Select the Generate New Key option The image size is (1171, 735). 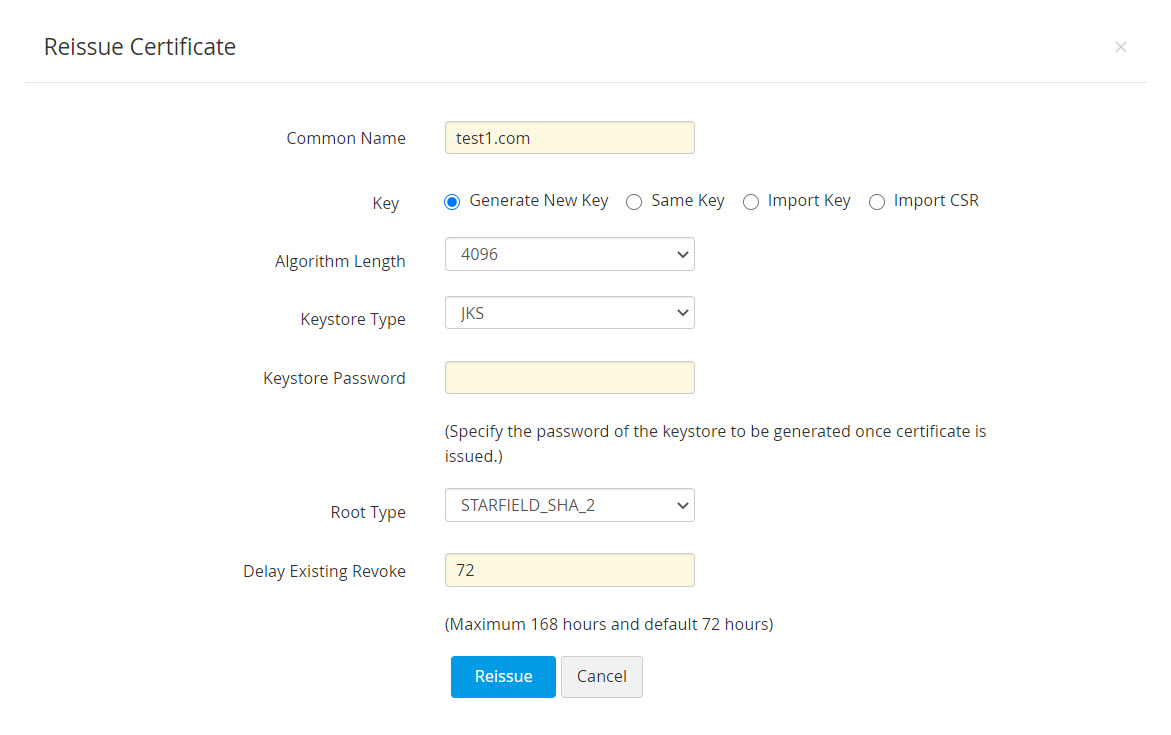pos(453,202)
